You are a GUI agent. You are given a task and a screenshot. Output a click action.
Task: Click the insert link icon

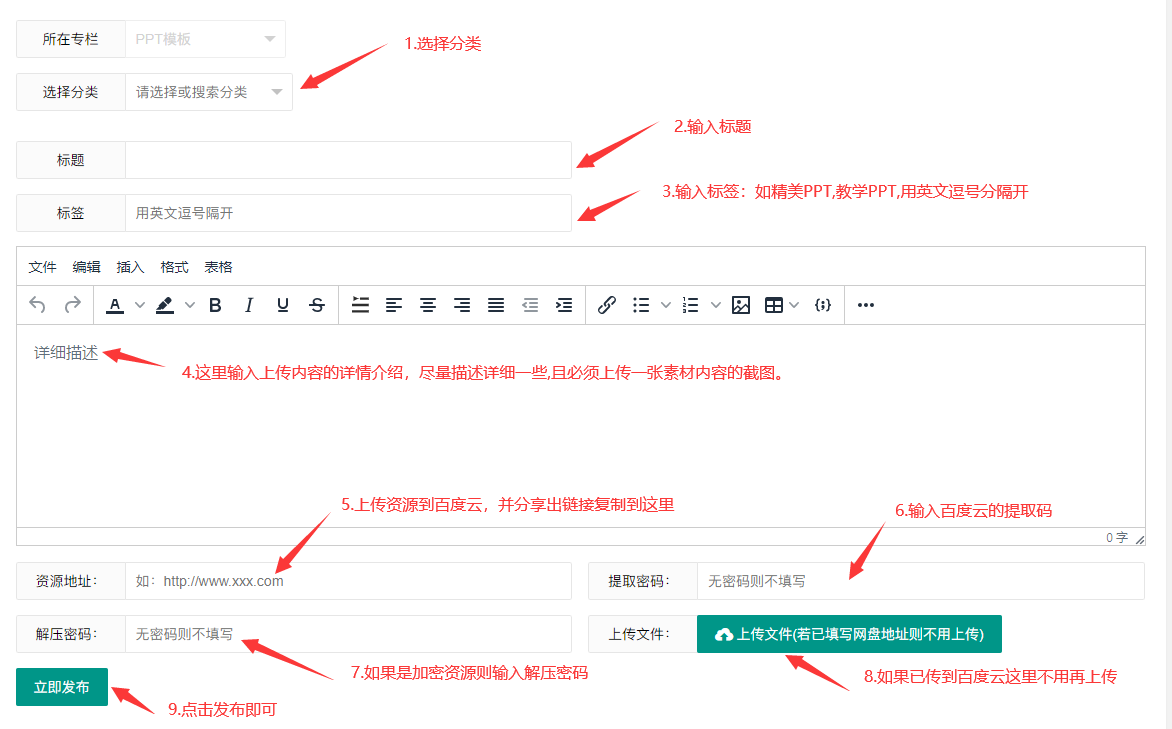tap(606, 306)
